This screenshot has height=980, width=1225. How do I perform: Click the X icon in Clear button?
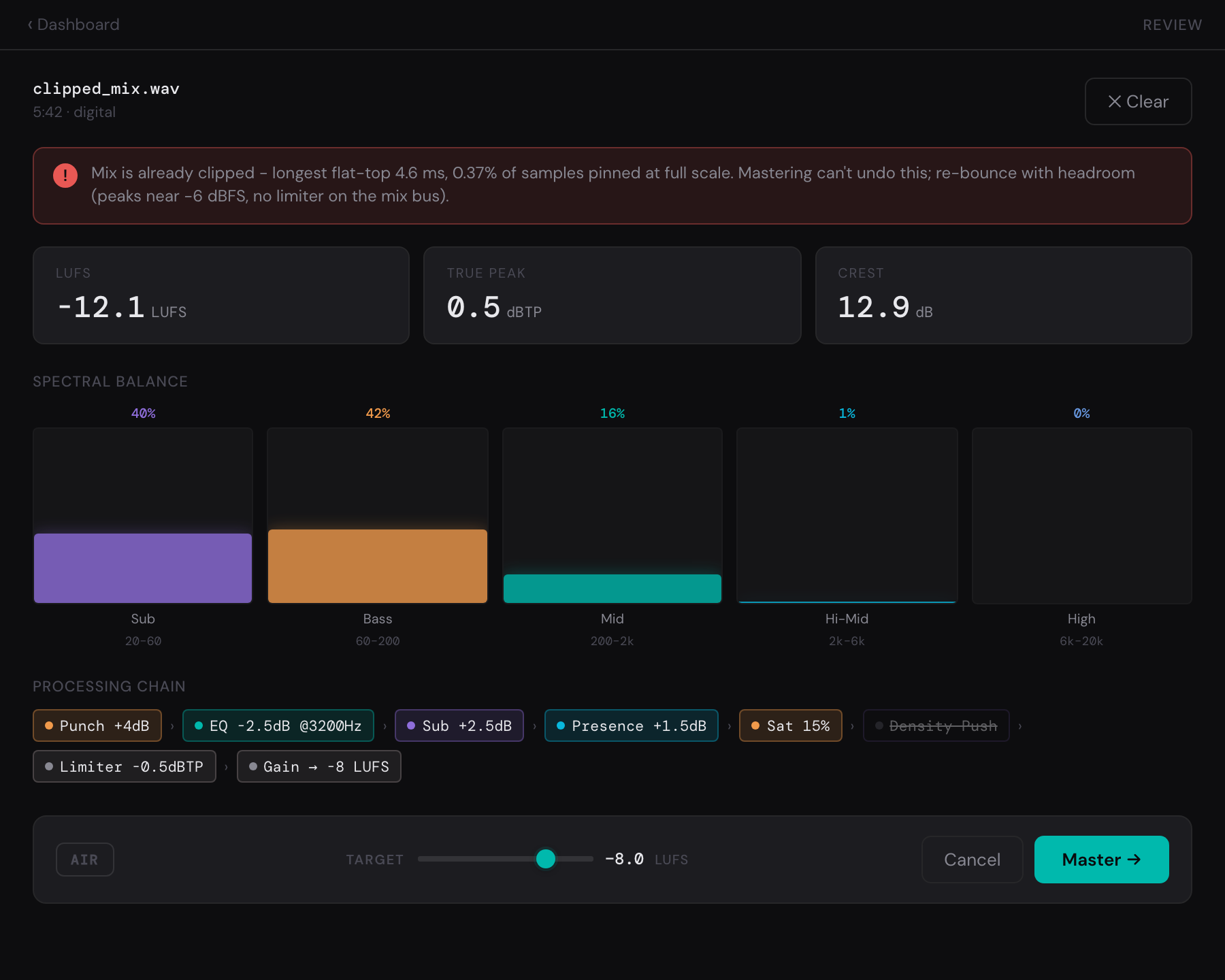point(1114,101)
